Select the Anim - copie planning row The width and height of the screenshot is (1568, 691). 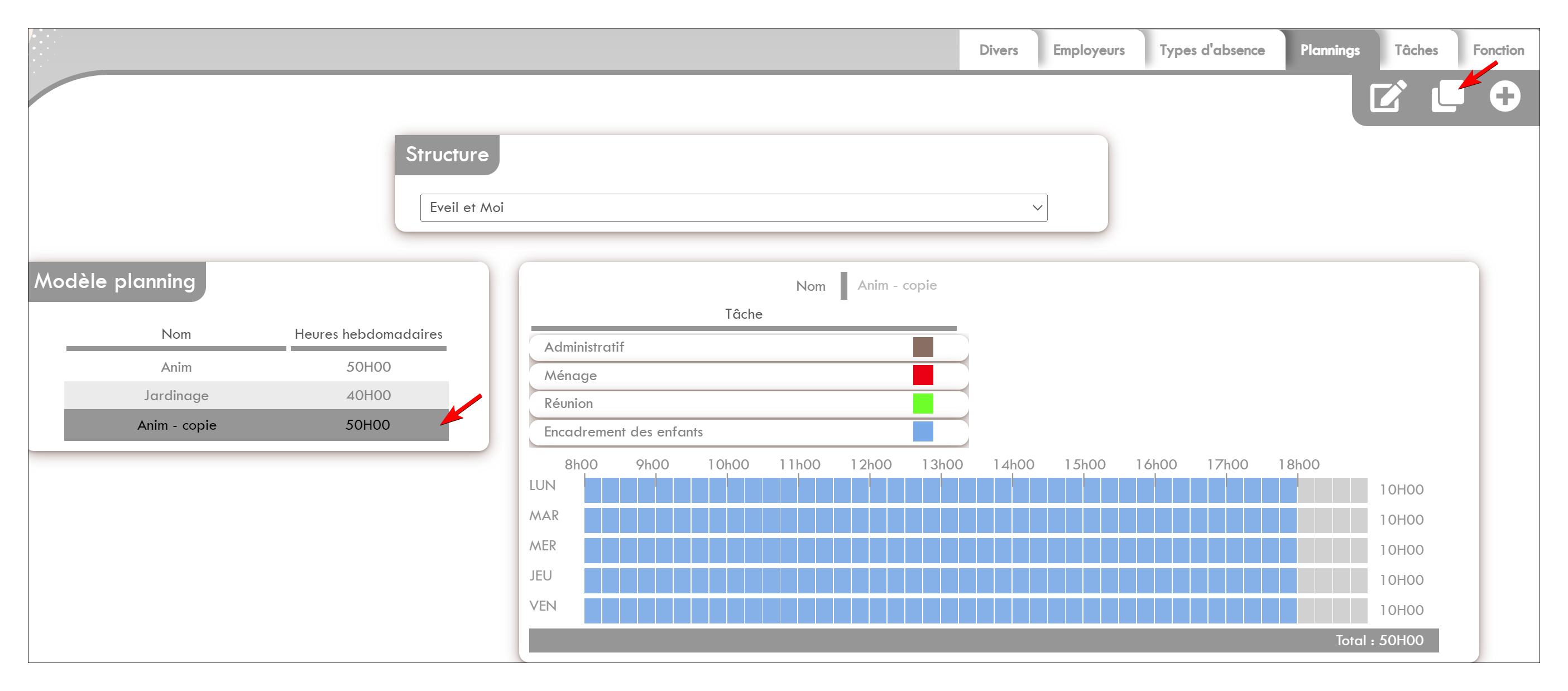pos(256,425)
